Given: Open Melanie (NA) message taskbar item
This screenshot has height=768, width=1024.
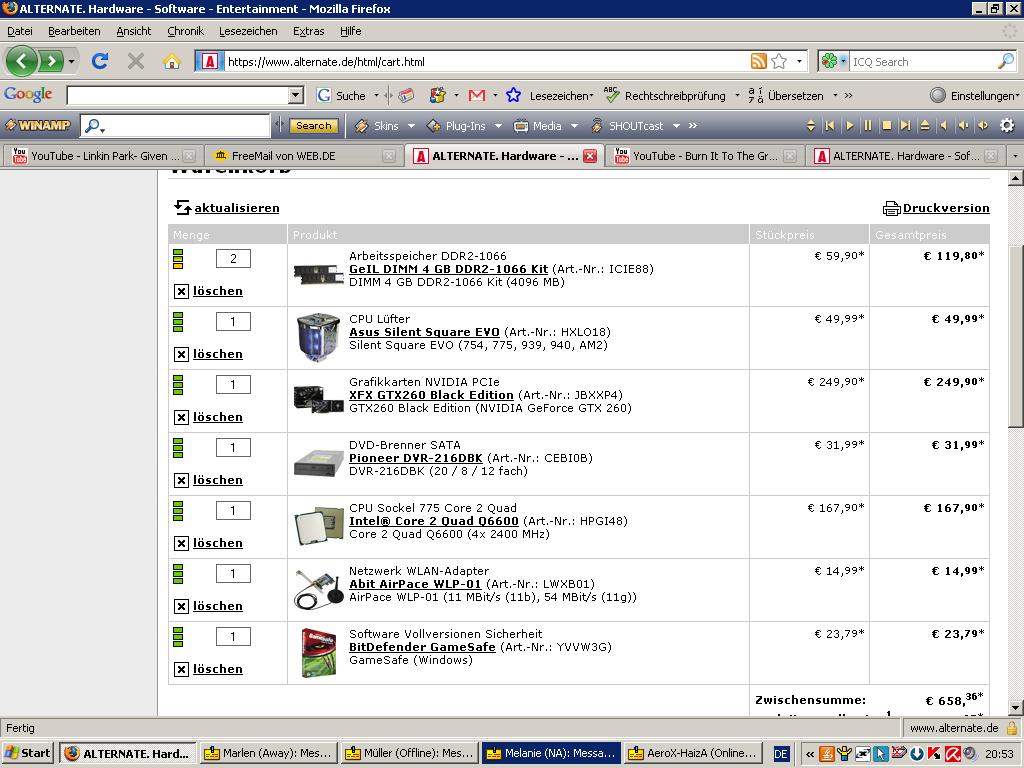Looking at the screenshot, I should pos(551,753).
